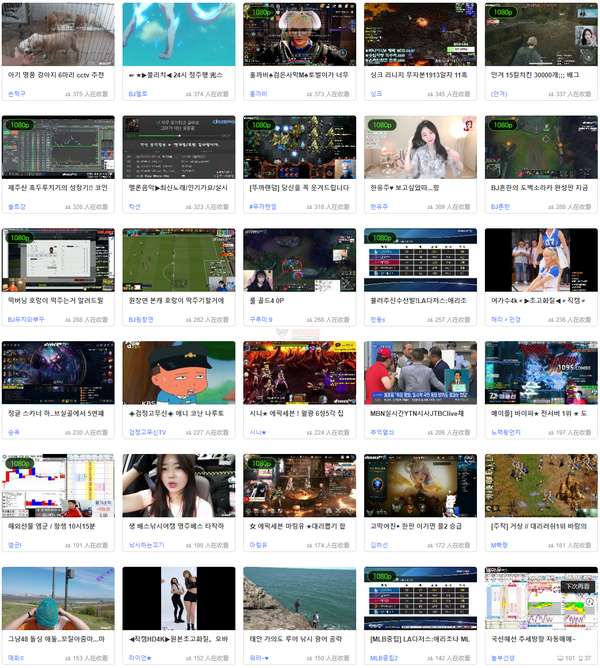Open the cartoon boy with black cap thumbnail
The image size is (600, 668).
click(x=179, y=373)
